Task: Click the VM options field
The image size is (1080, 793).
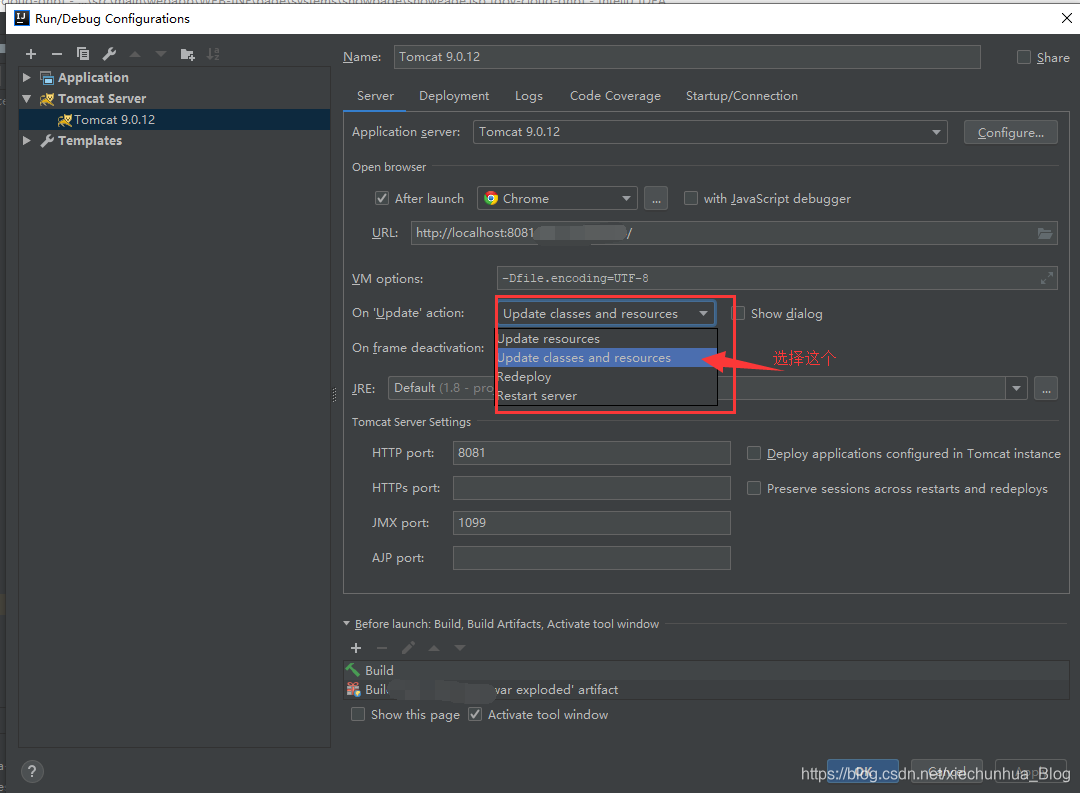Action: point(777,278)
